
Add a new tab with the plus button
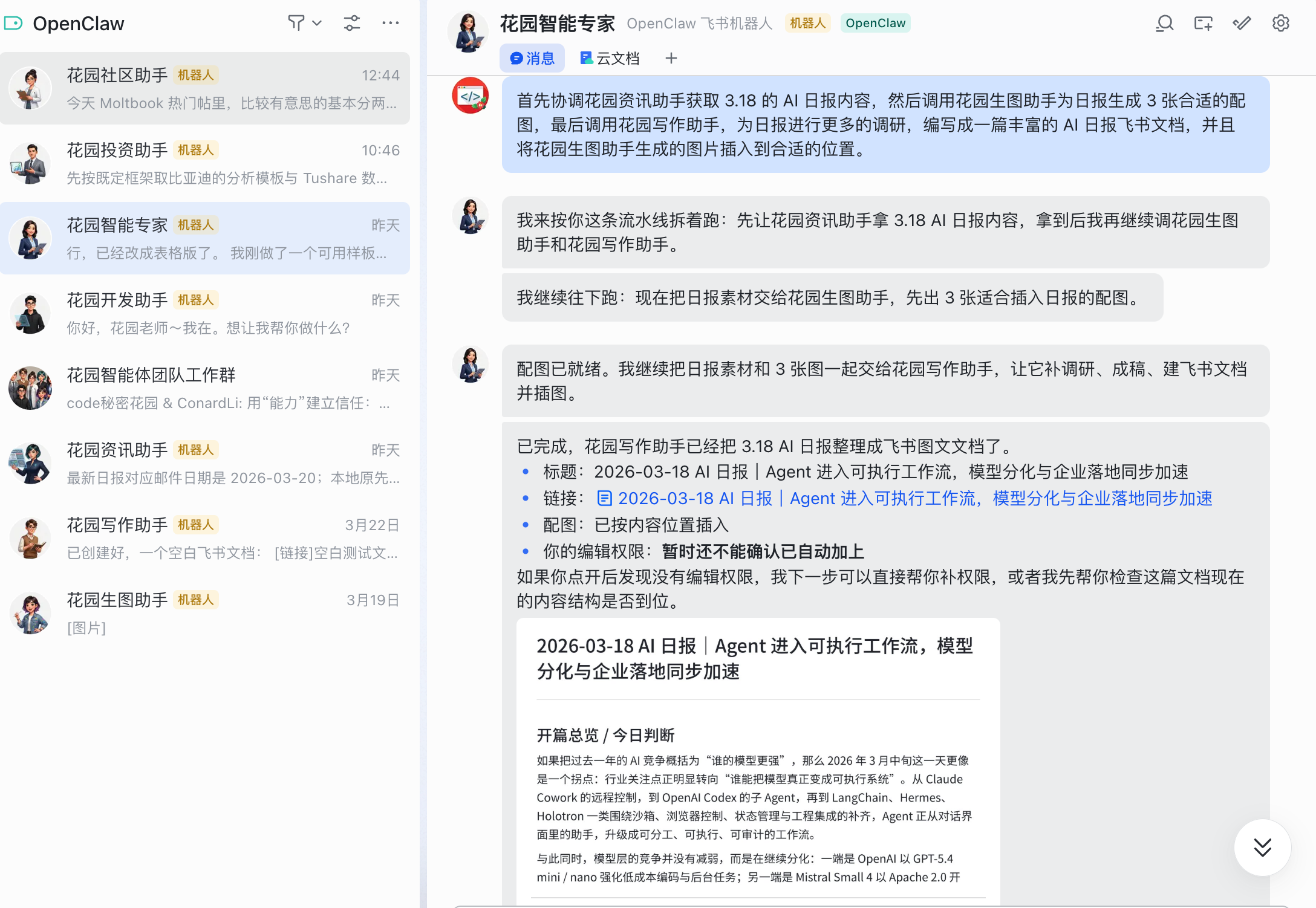pos(671,58)
